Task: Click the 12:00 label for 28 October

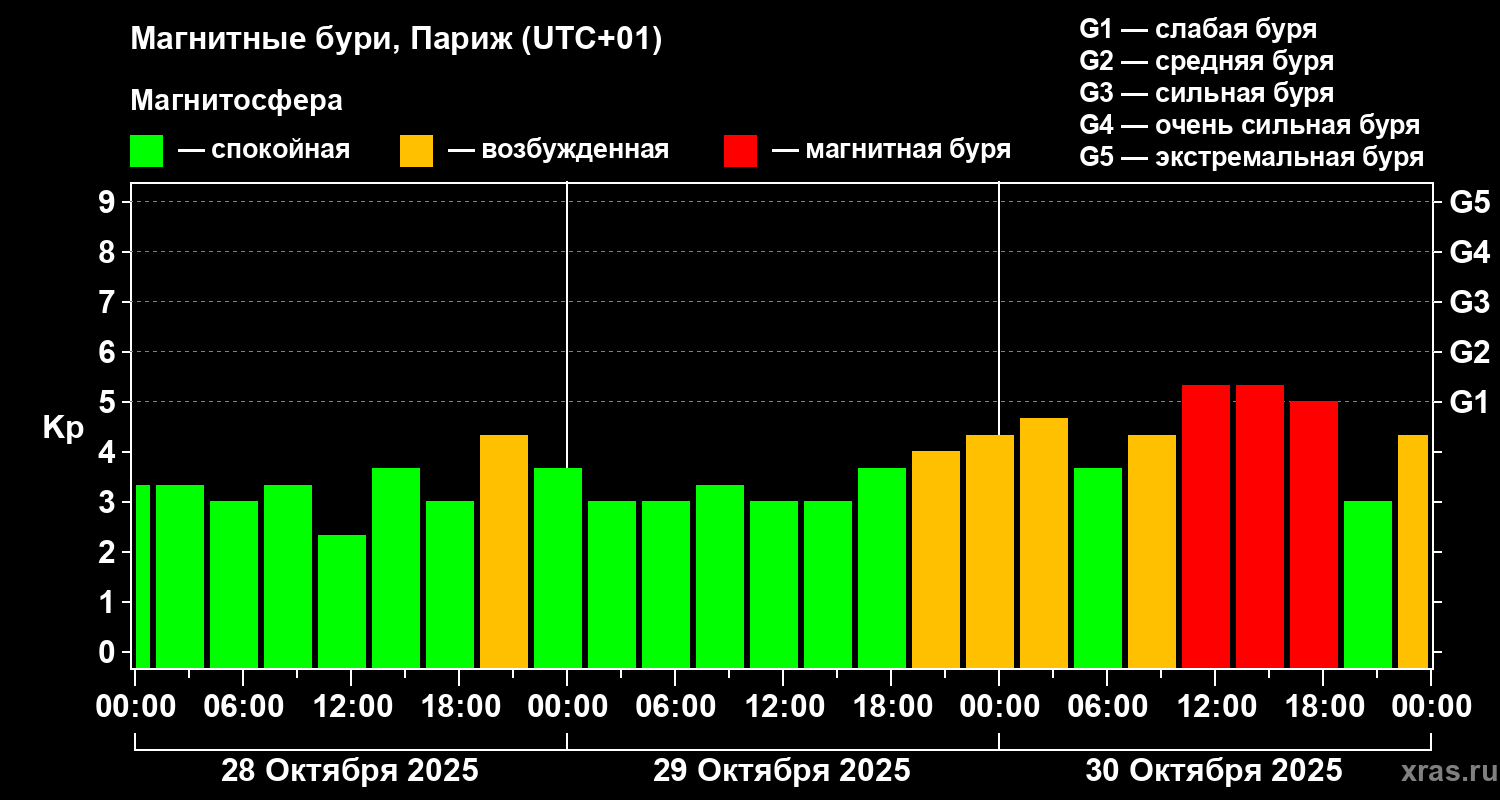Action: tap(351, 706)
